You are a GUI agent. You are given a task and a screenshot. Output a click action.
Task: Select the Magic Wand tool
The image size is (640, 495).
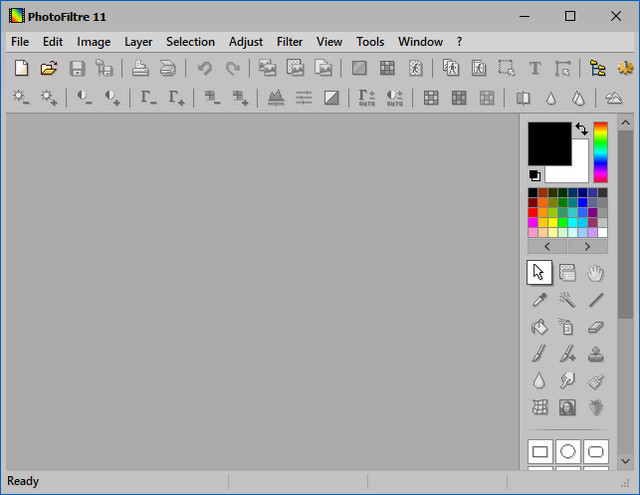point(567,299)
